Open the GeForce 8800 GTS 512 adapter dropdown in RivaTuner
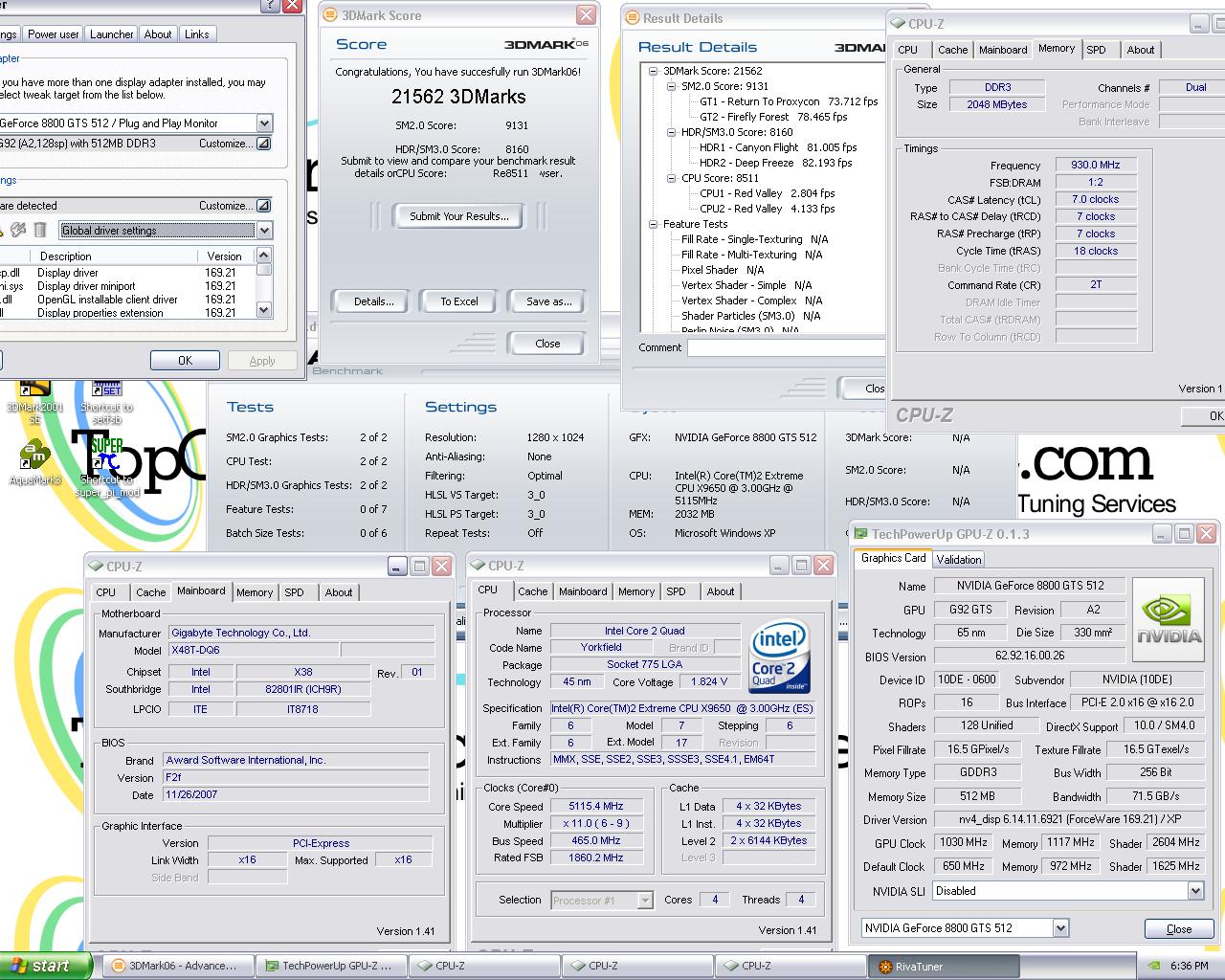Image resolution: width=1225 pixels, height=980 pixels. coord(264,123)
